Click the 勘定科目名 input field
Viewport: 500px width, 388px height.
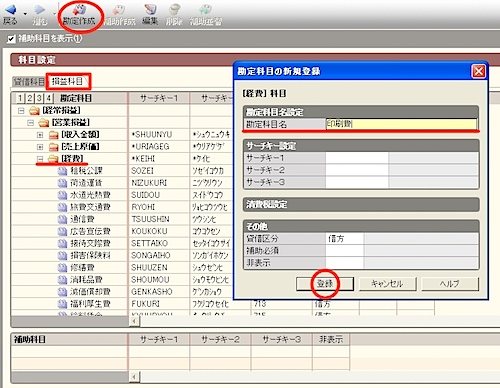[x=401, y=124]
